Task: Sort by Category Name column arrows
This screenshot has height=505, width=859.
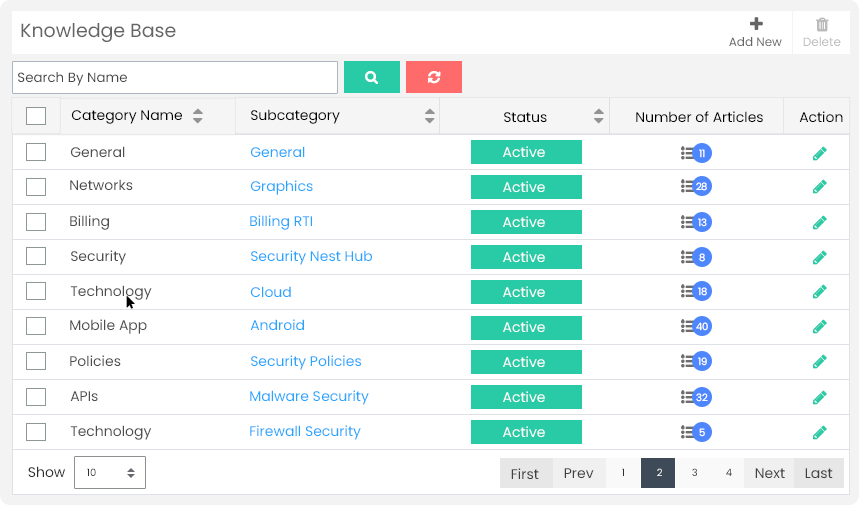Action: pos(198,116)
